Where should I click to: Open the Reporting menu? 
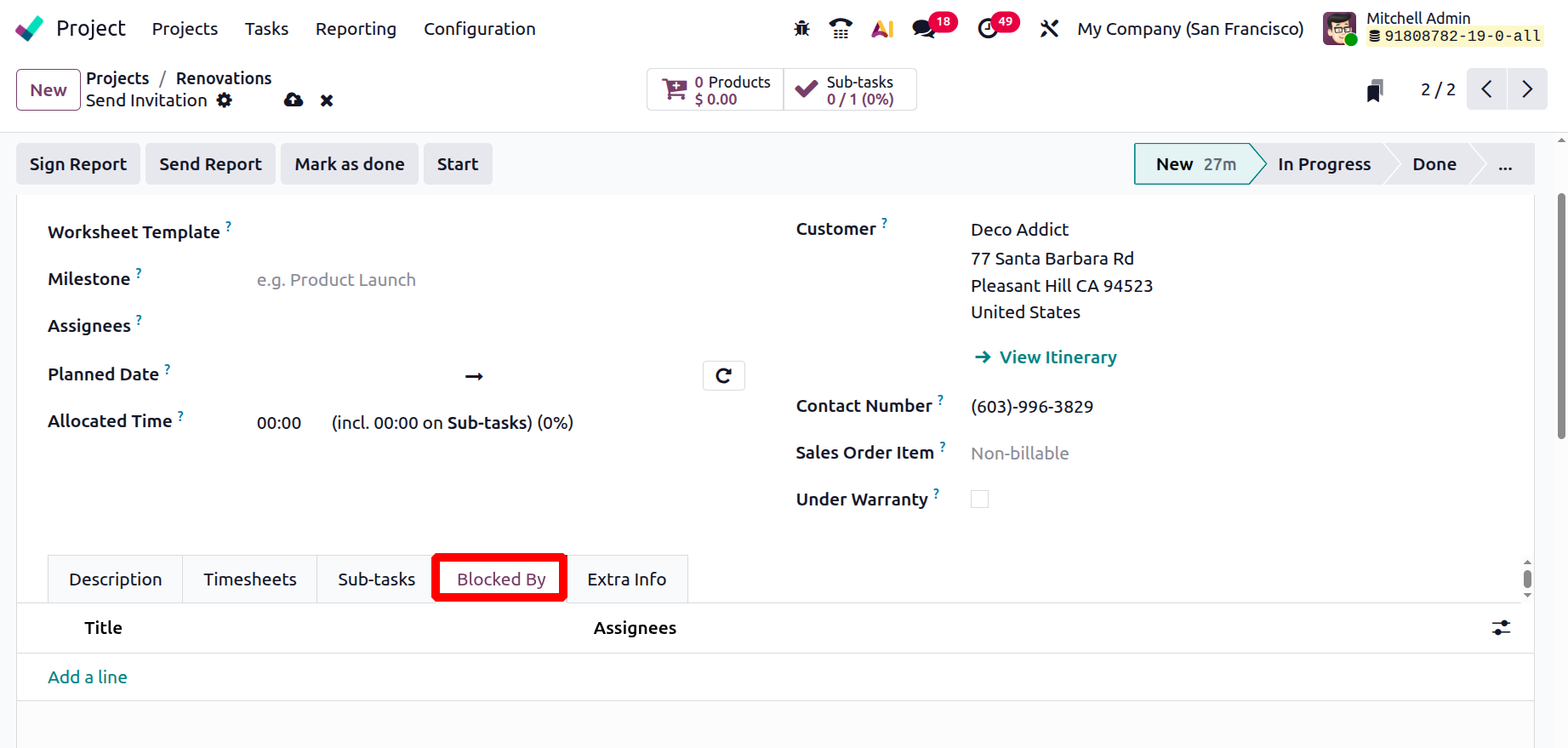click(356, 29)
